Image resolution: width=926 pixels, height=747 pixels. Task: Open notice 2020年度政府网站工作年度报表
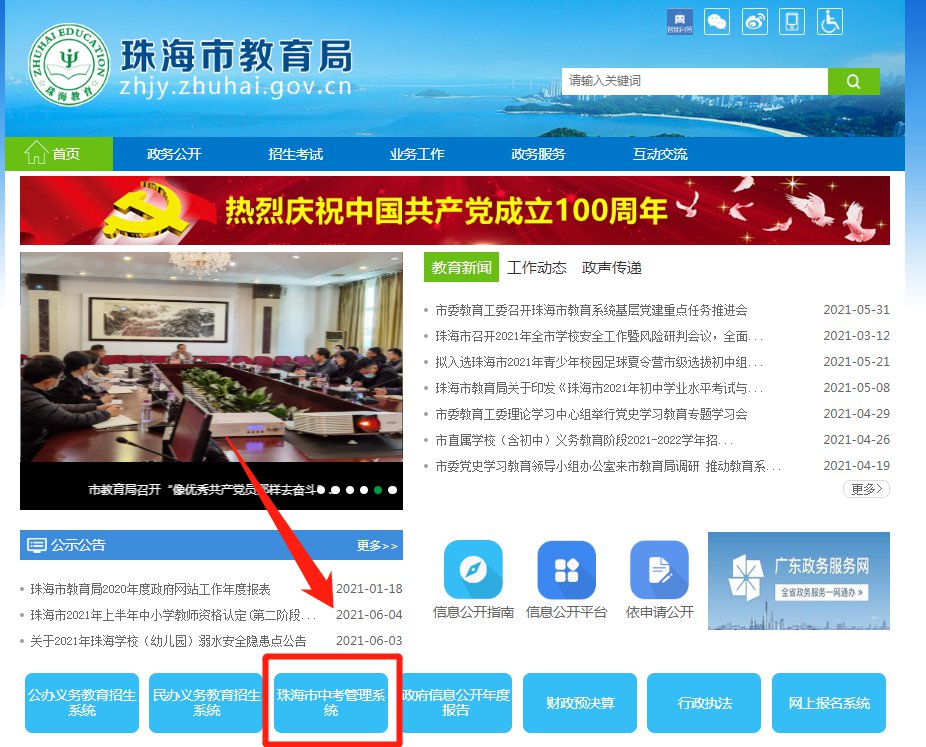(150, 589)
